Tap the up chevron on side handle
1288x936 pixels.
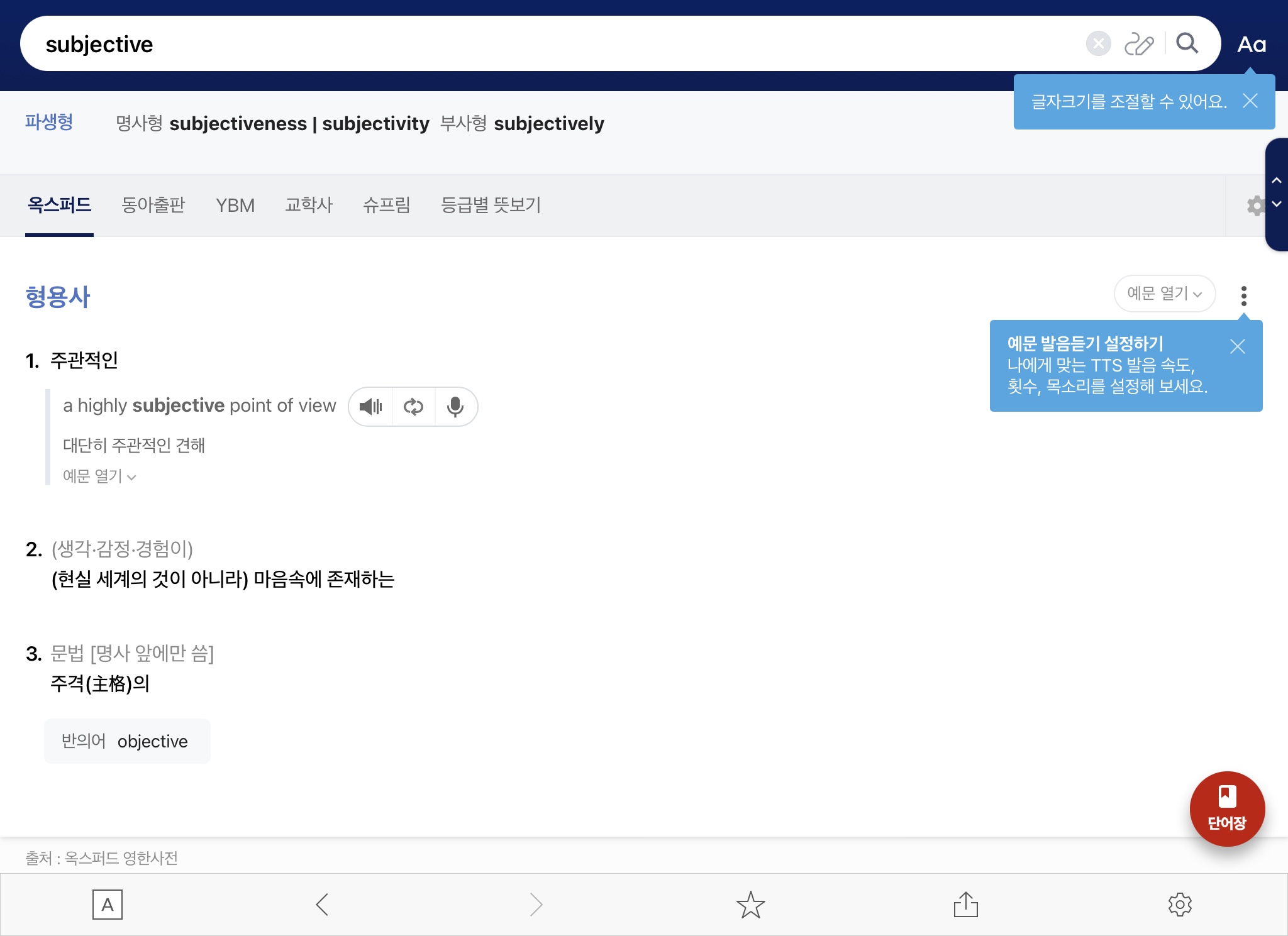coord(1277,180)
